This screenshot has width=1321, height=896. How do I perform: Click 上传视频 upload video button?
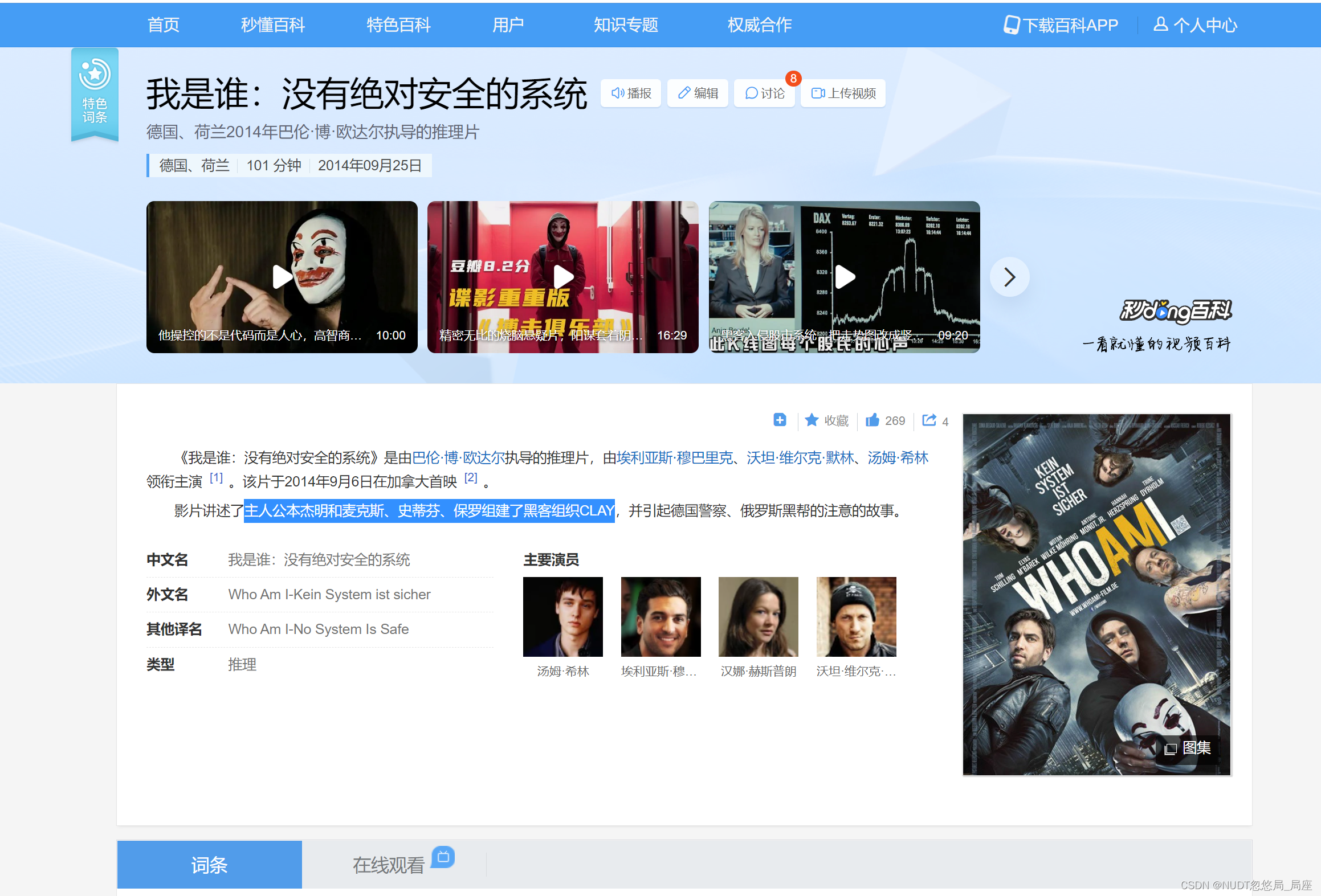coord(843,93)
